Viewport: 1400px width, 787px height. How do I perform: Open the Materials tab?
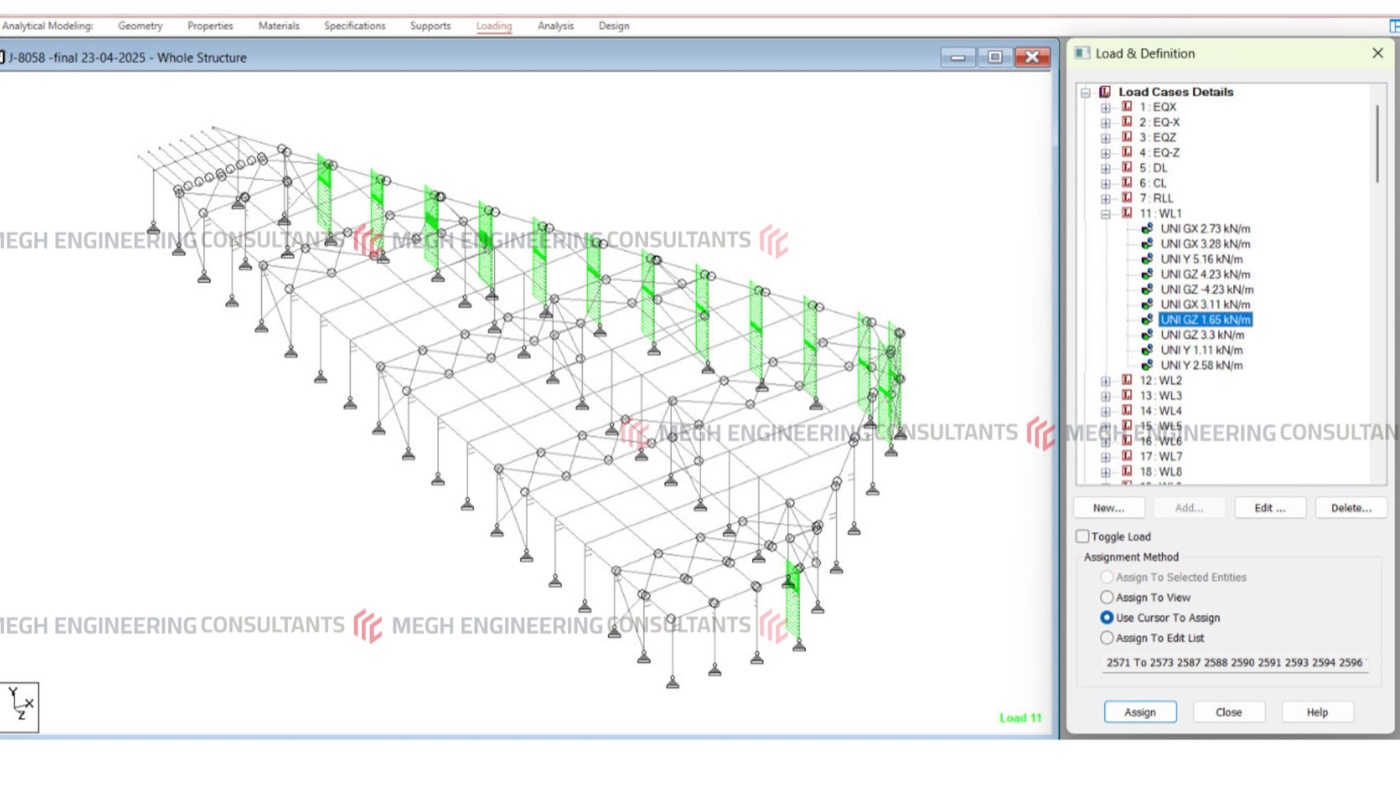[279, 26]
